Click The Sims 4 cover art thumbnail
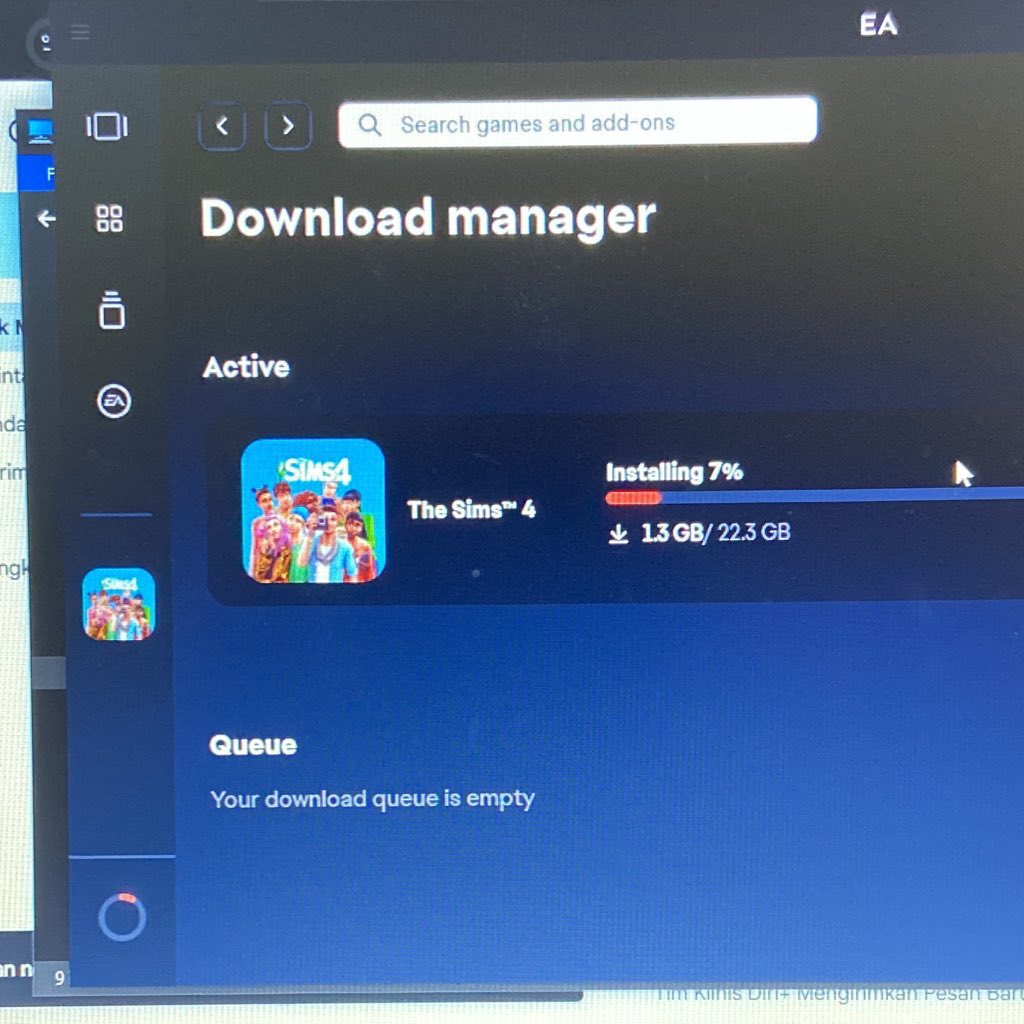1024x1024 pixels. (x=313, y=511)
